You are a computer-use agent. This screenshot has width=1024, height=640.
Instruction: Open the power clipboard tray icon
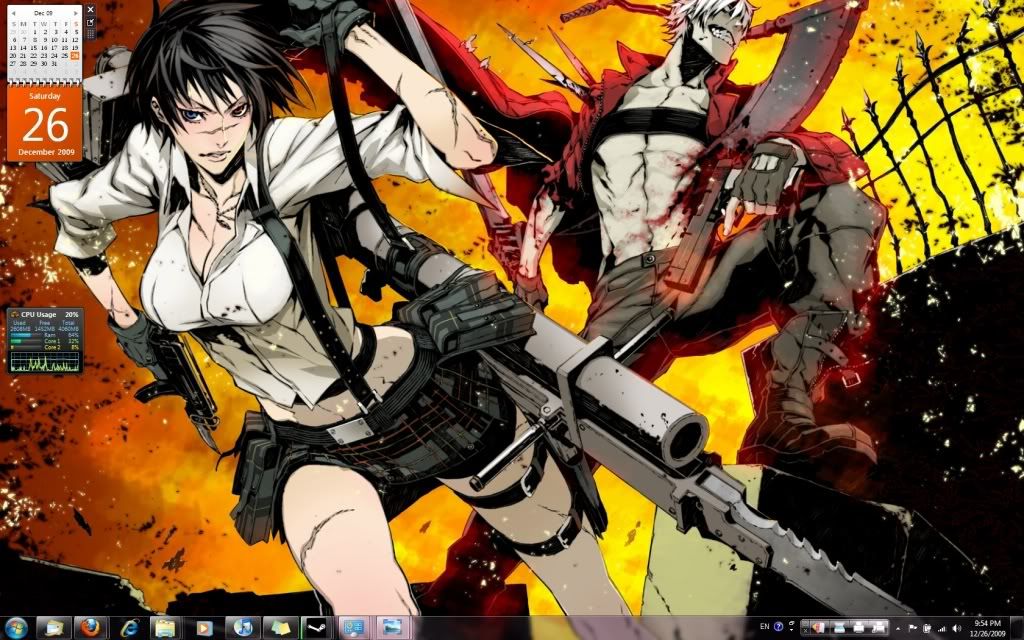click(927, 628)
